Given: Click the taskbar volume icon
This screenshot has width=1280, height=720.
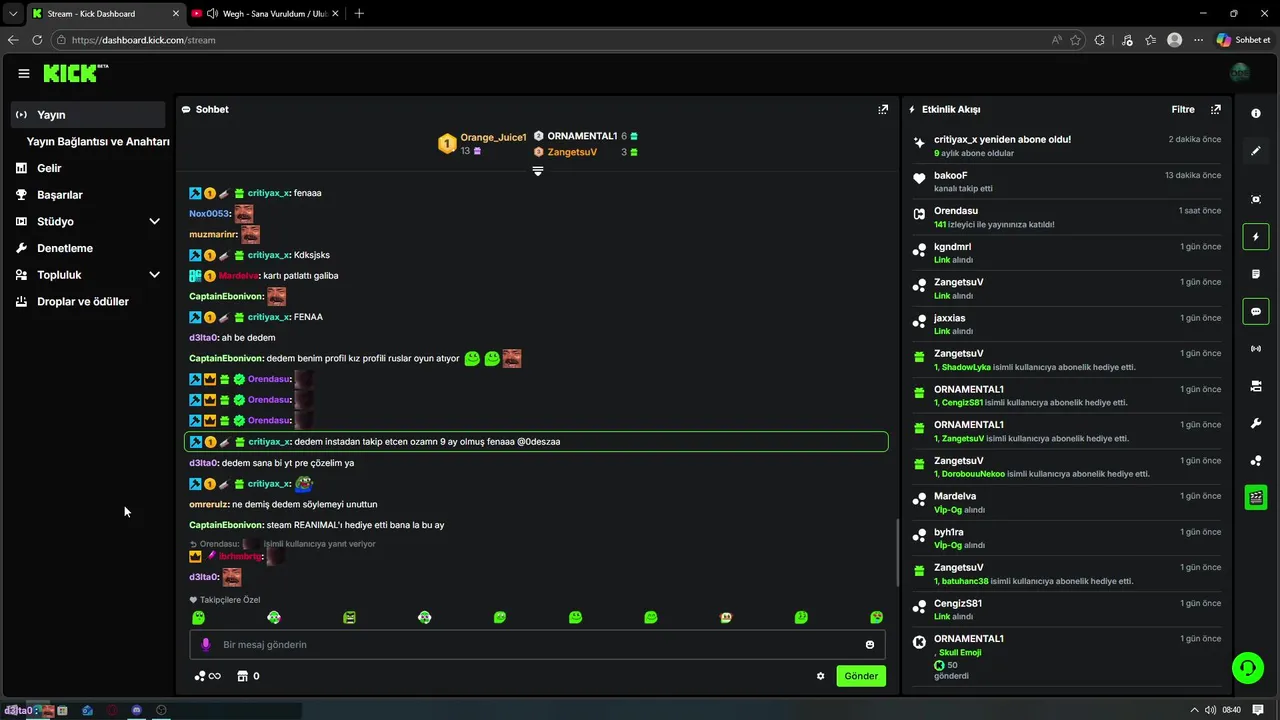Looking at the screenshot, I should point(1211,710).
